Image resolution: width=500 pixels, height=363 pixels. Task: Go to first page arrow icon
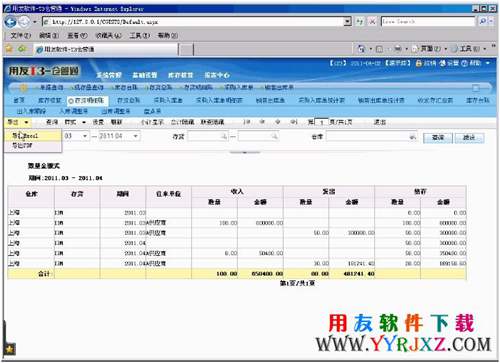coord(247,122)
